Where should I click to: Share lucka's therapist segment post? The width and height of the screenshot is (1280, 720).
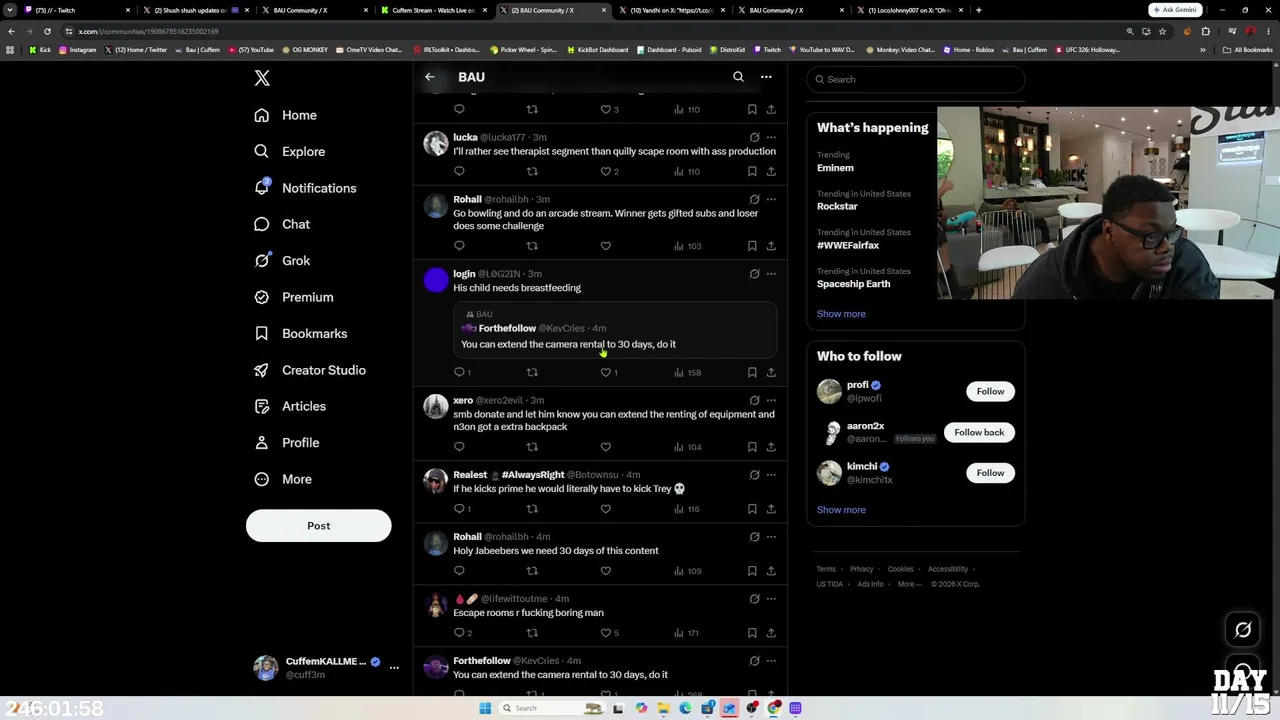click(x=771, y=171)
